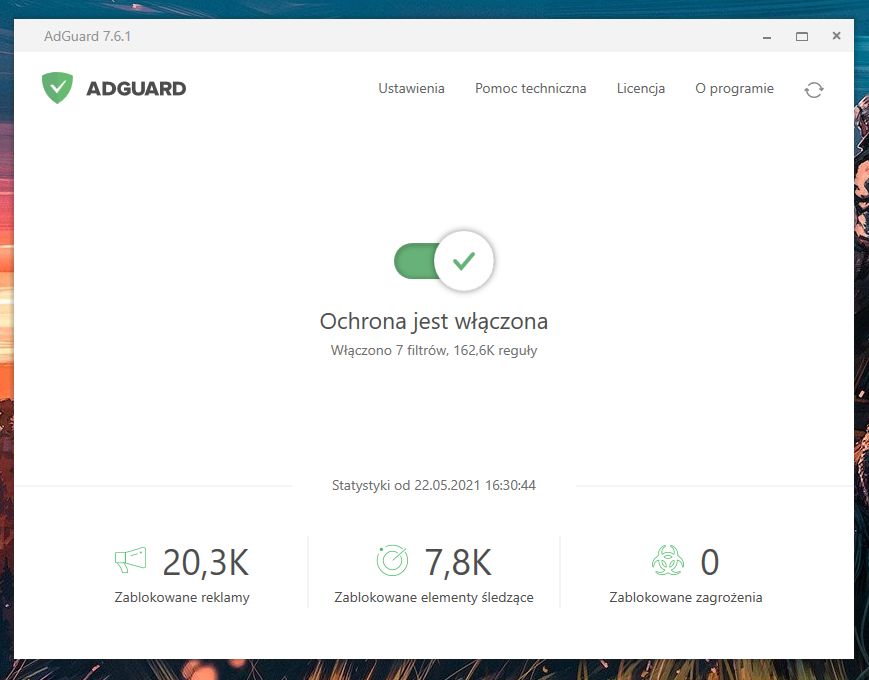Click the AdGuard 7.6.1 window title
The width and height of the screenshot is (869, 680).
pyautogui.click(x=88, y=36)
